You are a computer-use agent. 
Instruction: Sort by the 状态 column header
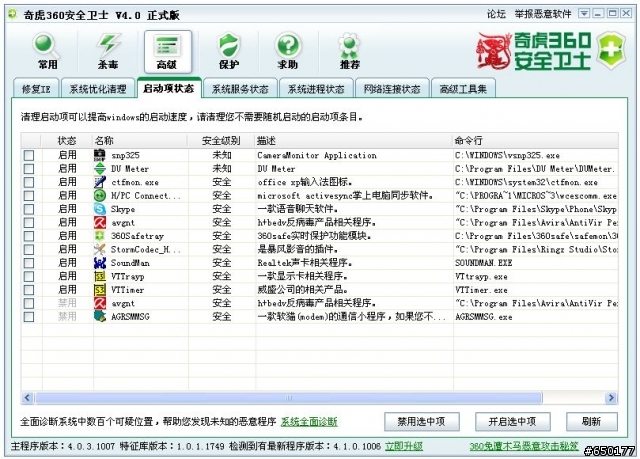pyautogui.click(x=67, y=141)
